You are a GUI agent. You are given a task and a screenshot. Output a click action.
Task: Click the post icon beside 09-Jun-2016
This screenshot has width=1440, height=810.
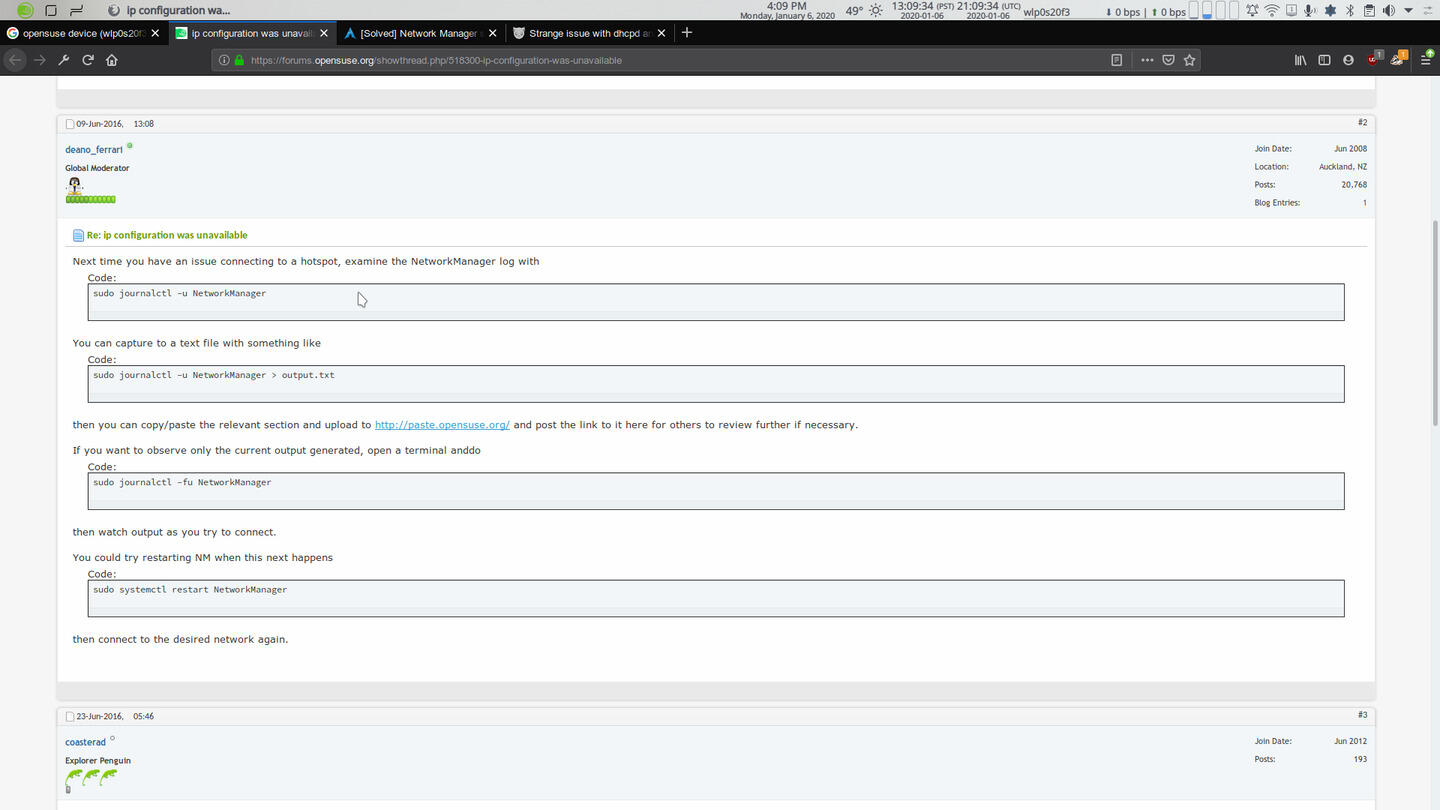coord(70,124)
